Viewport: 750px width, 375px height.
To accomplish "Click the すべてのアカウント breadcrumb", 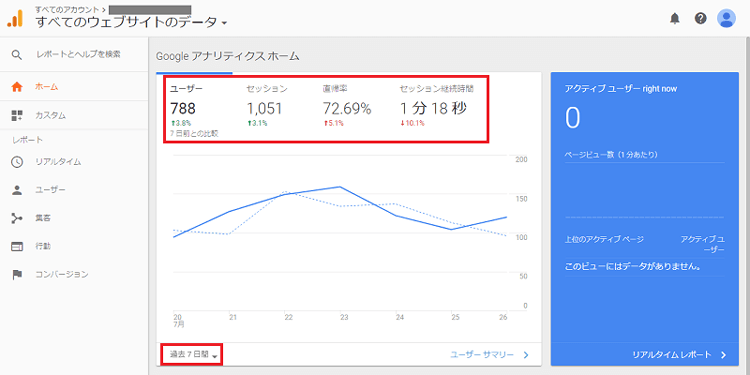I will [x=67, y=9].
